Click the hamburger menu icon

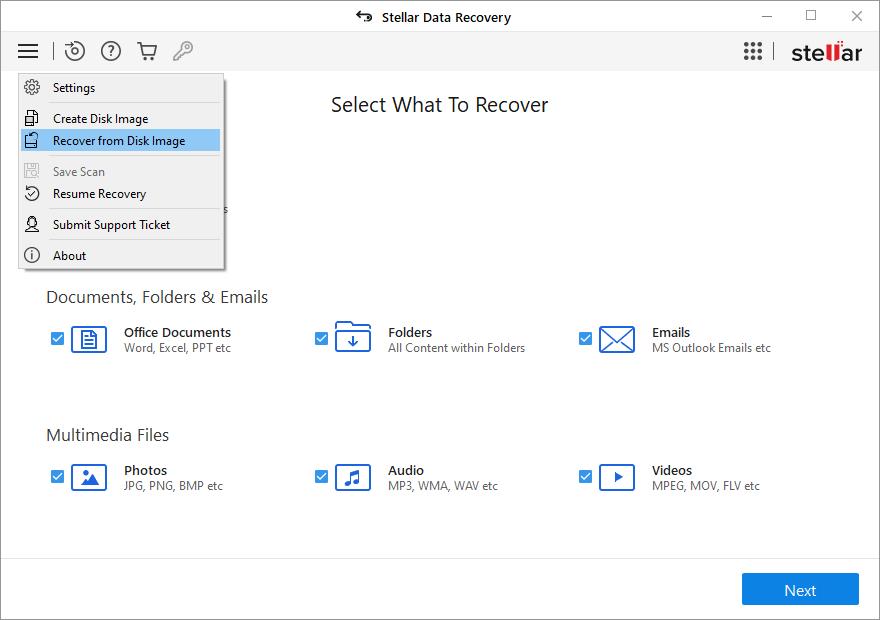[28, 51]
